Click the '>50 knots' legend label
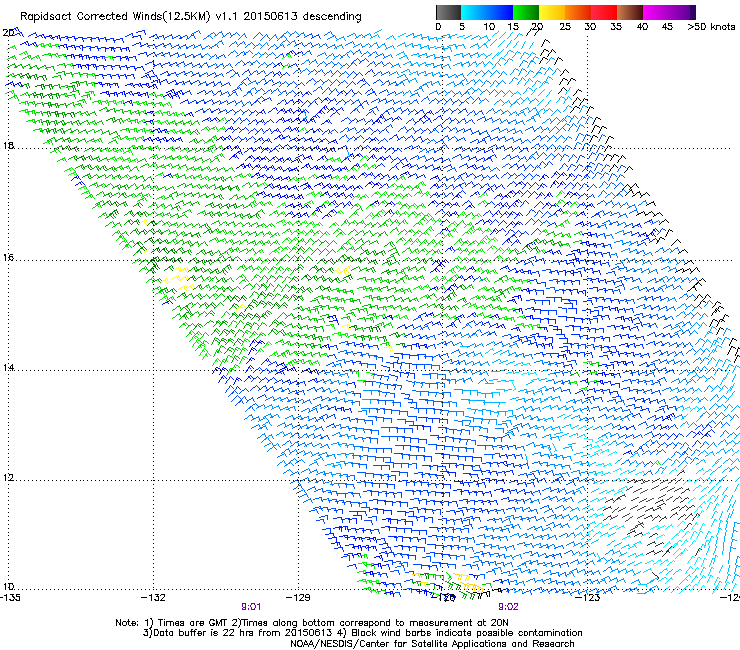The image size is (740, 650). pos(711,27)
